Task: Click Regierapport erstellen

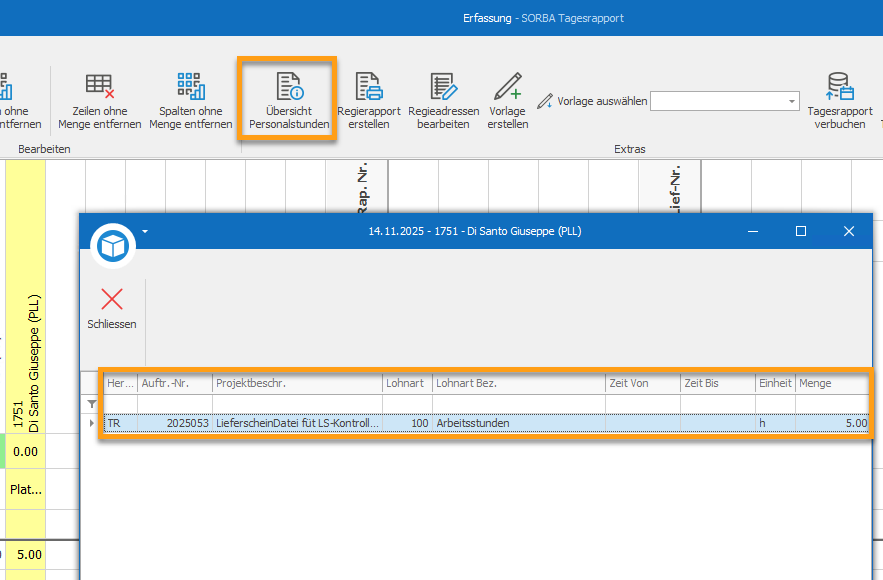Action: point(369,100)
